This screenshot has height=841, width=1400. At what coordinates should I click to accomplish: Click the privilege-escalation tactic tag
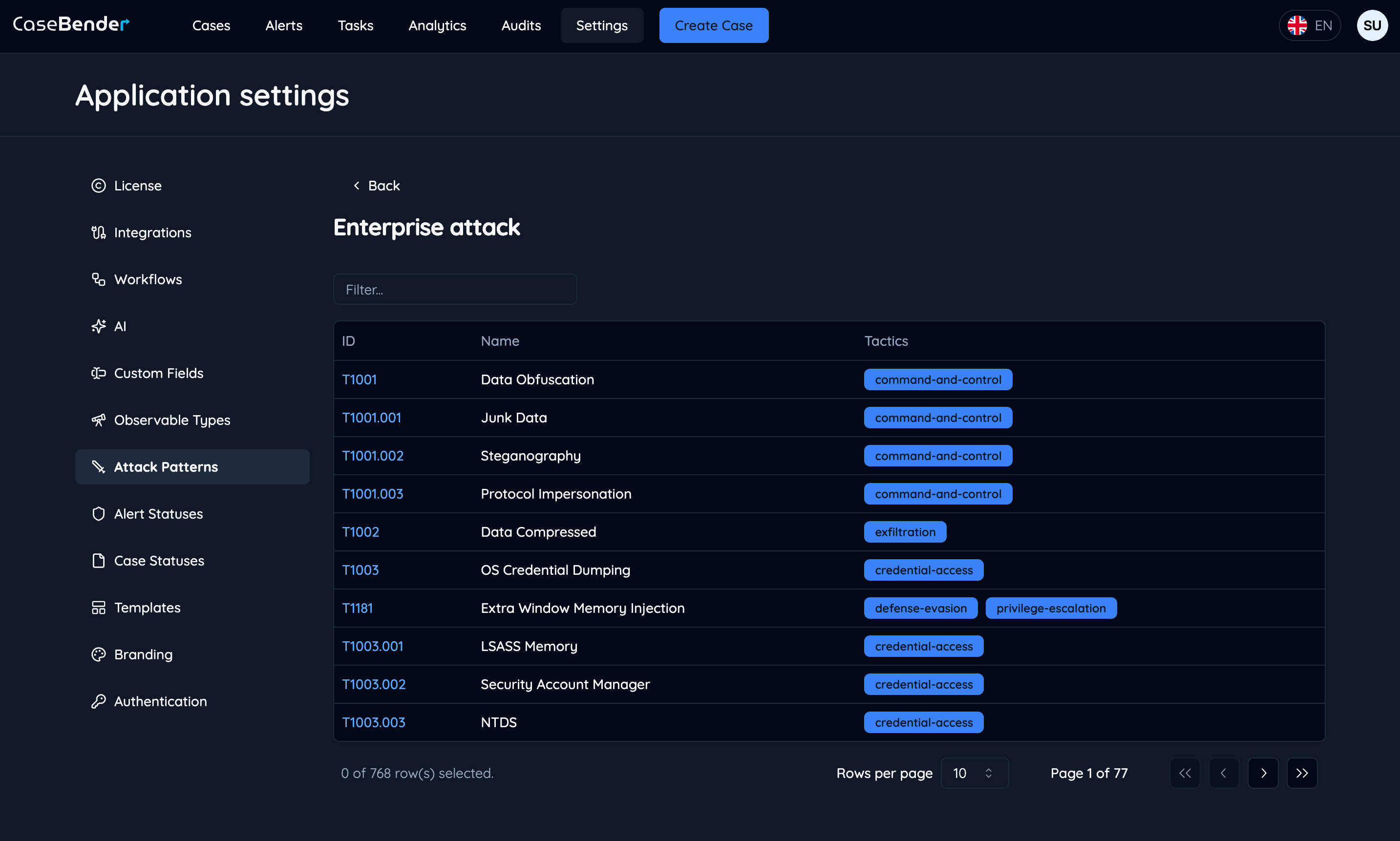tap(1051, 608)
